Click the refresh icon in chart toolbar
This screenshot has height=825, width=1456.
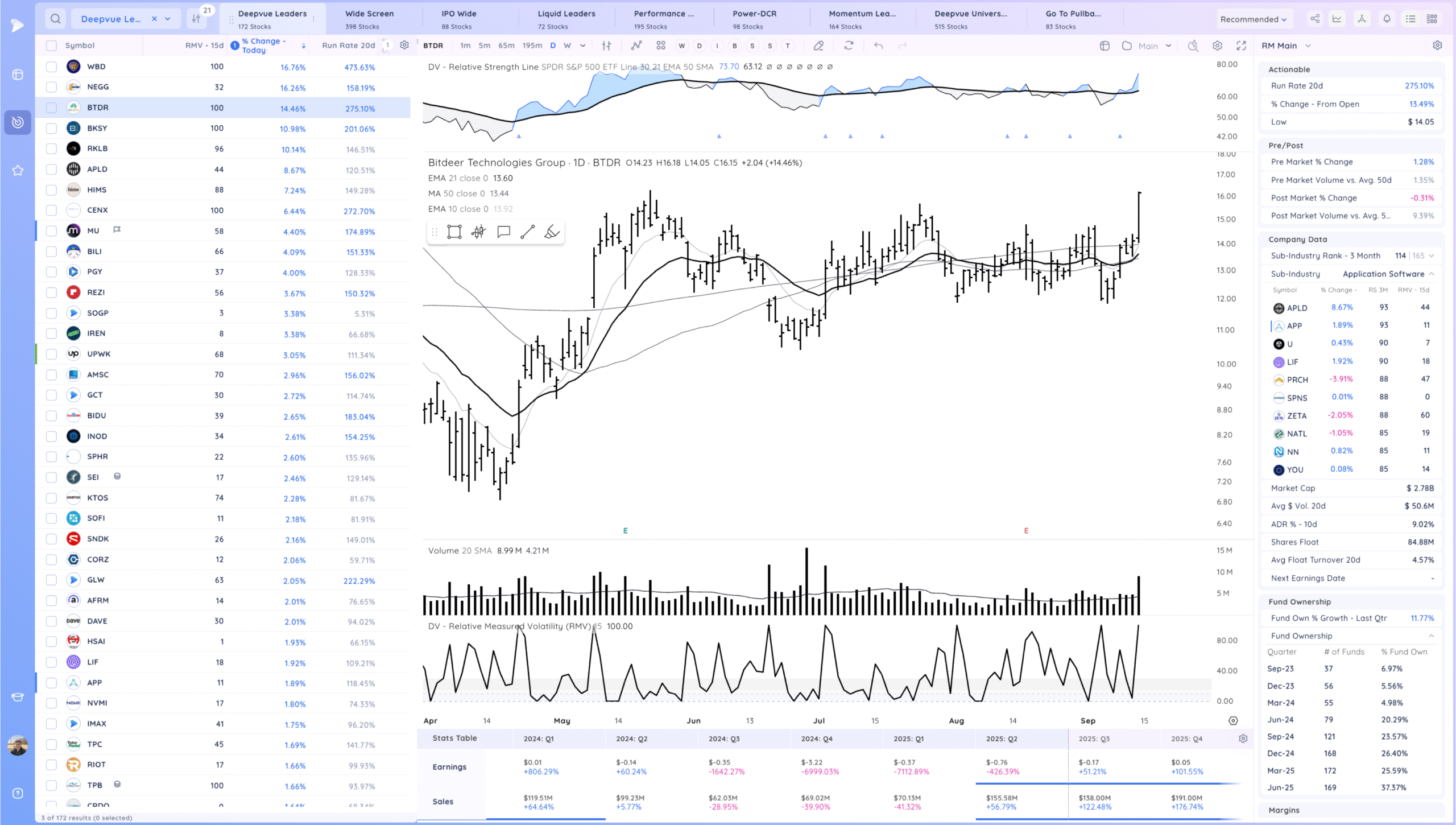click(849, 46)
